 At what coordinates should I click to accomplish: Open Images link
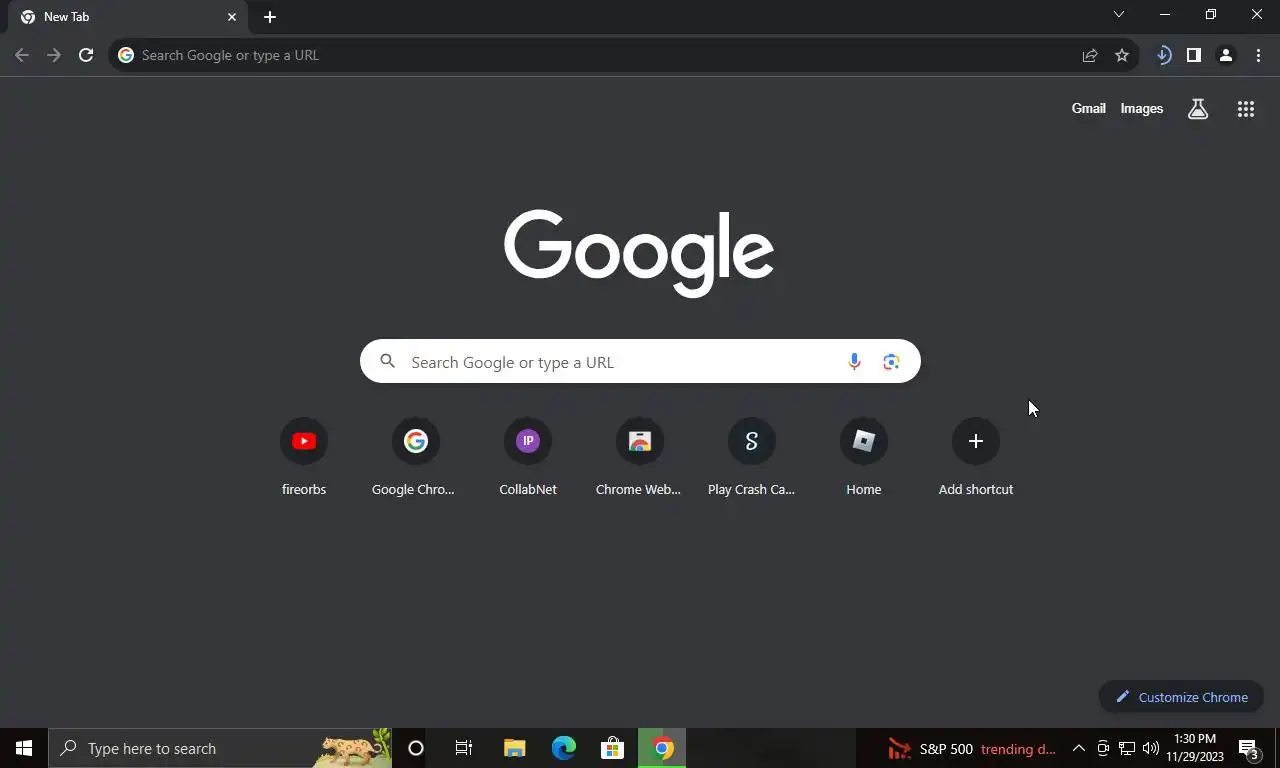pyautogui.click(x=1142, y=108)
